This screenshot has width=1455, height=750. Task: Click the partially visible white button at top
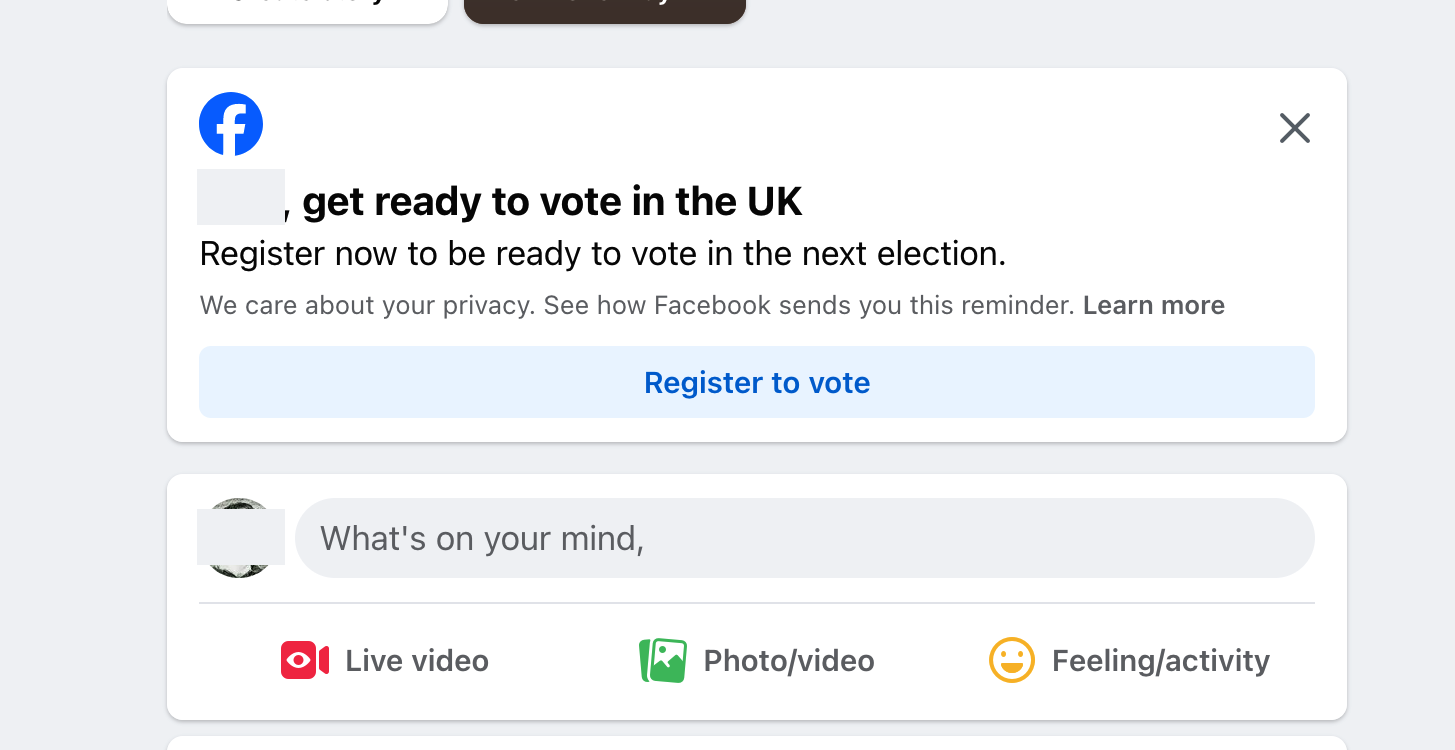coord(307,9)
